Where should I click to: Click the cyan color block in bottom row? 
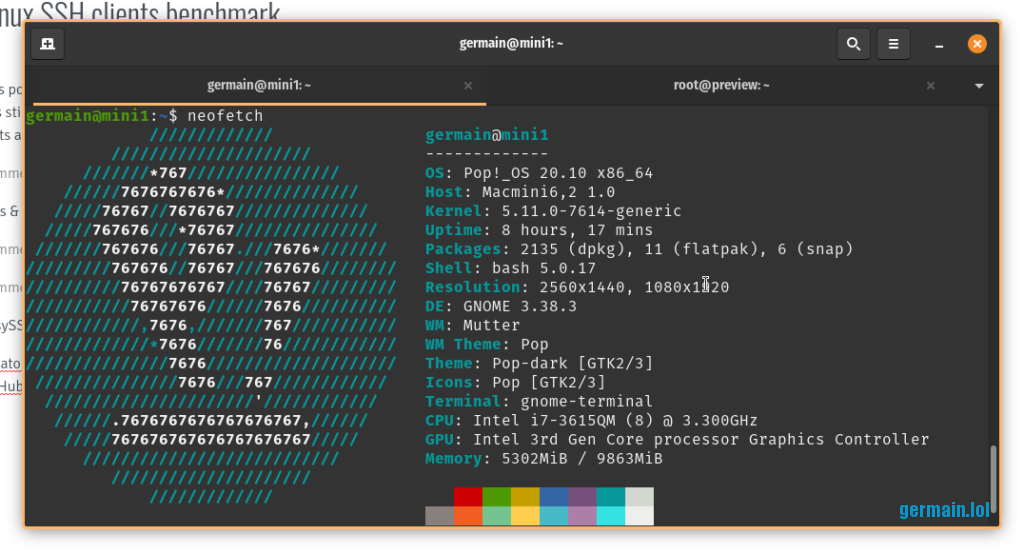tap(611, 515)
